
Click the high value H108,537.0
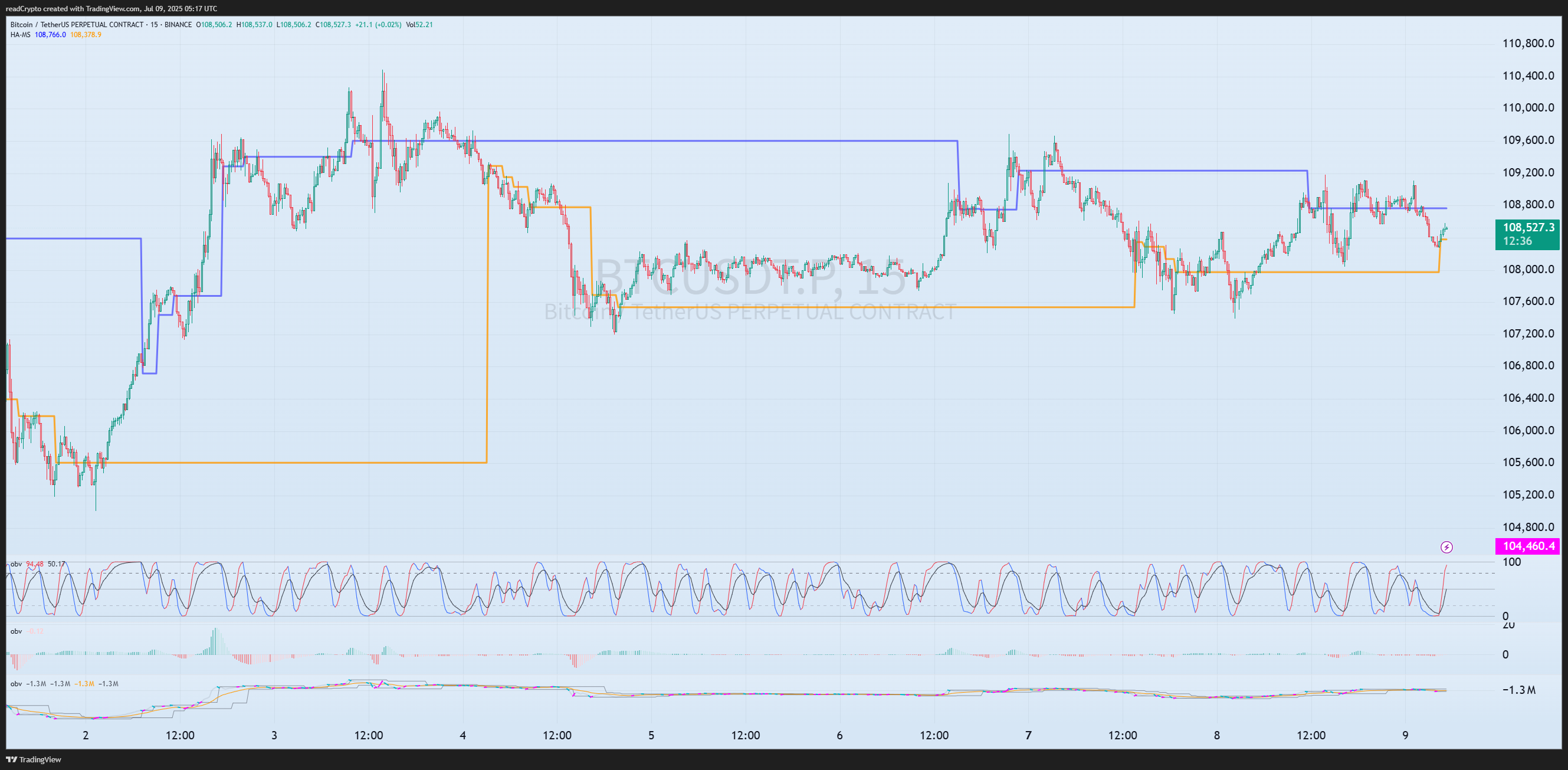click(x=254, y=25)
